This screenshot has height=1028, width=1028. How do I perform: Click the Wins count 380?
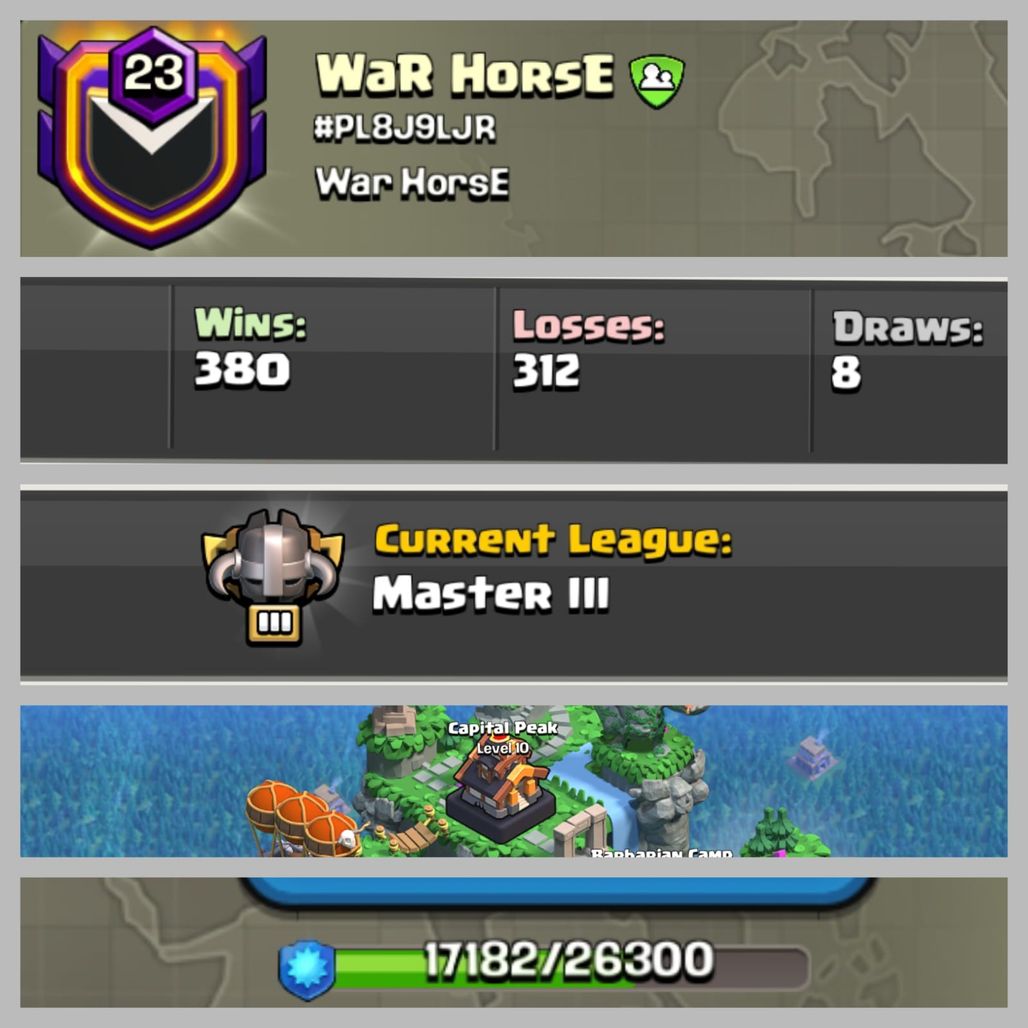pyautogui.click(x=242, y=369)
